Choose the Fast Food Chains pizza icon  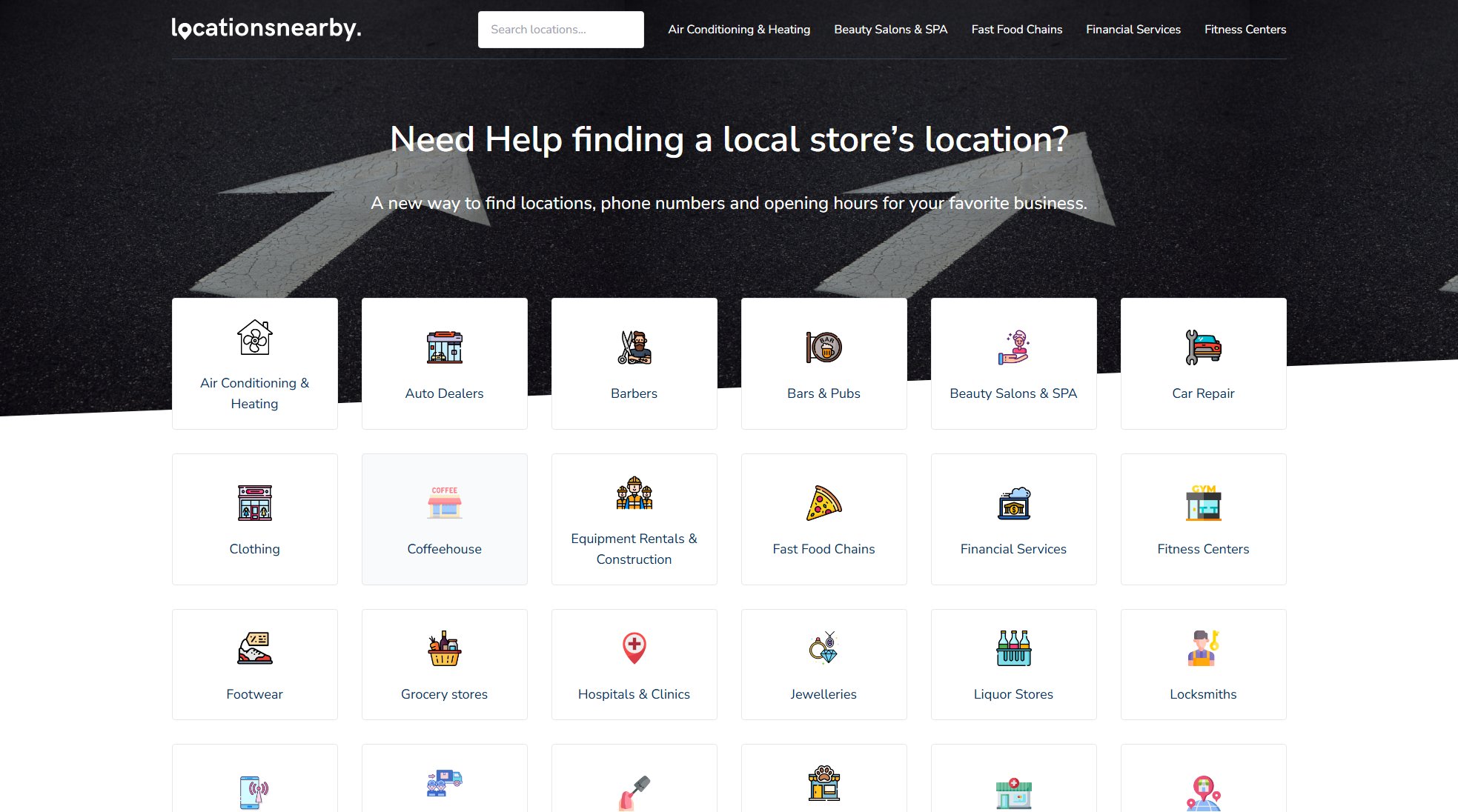tap(824, 503)
